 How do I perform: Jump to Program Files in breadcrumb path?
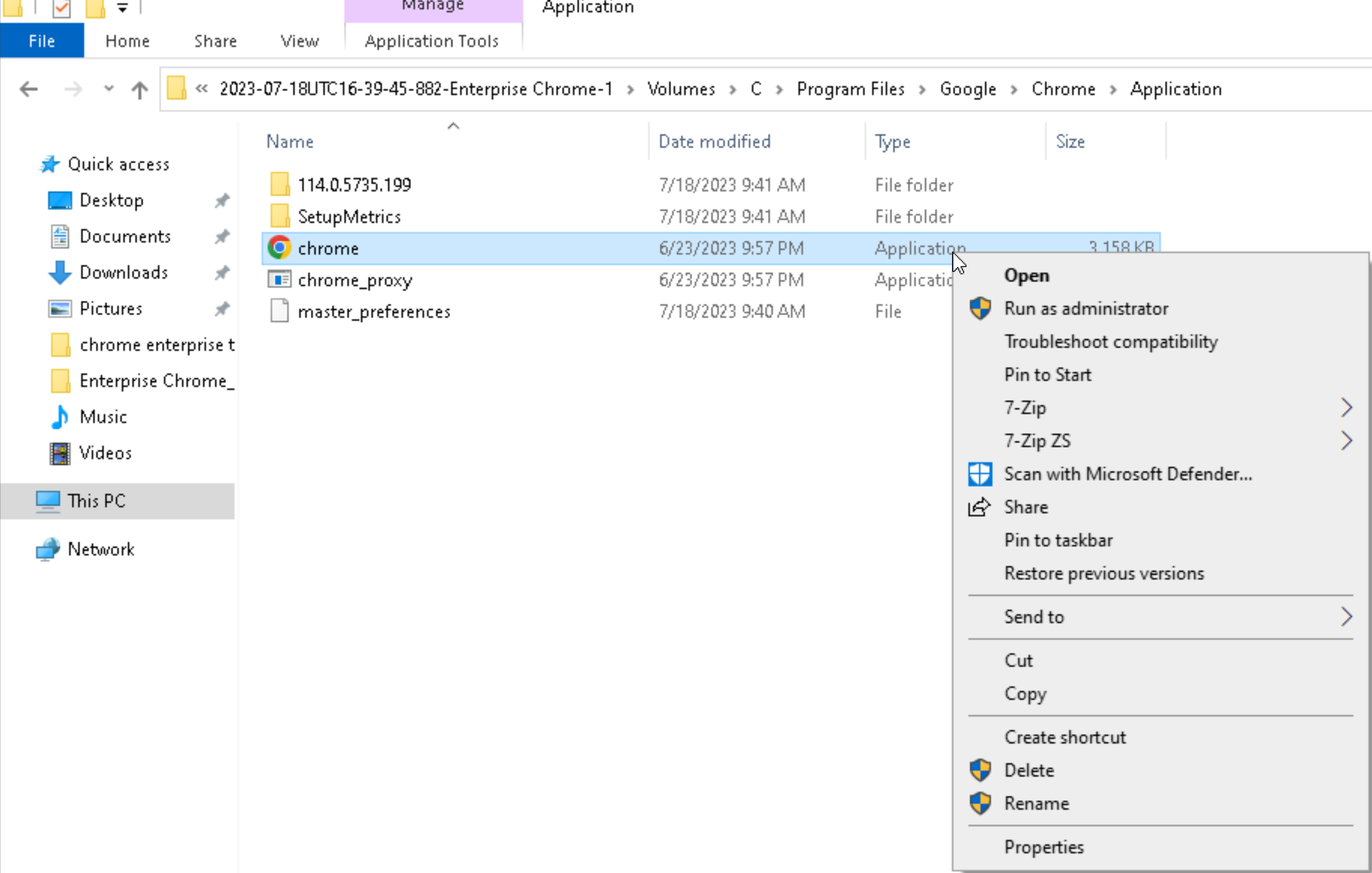click(x=851, y=89)
